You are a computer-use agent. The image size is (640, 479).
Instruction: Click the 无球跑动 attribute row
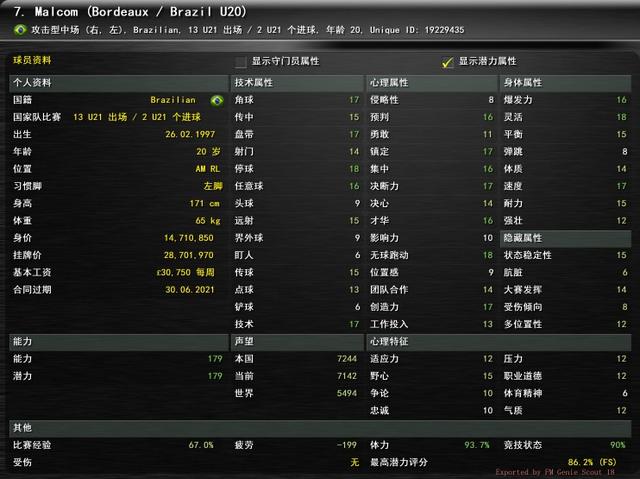(431, 255)
